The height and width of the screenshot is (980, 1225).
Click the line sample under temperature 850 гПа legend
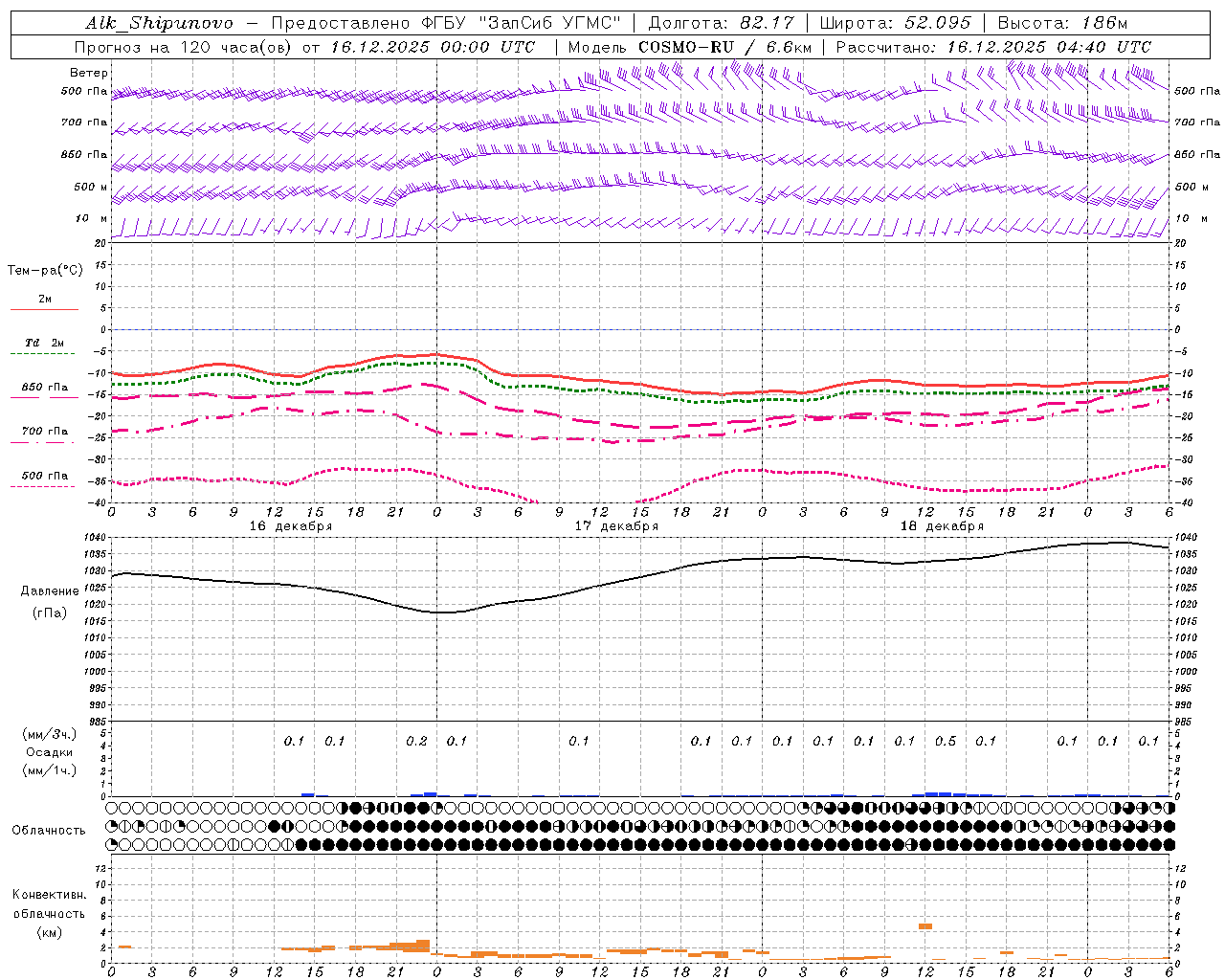coord(43,398)
